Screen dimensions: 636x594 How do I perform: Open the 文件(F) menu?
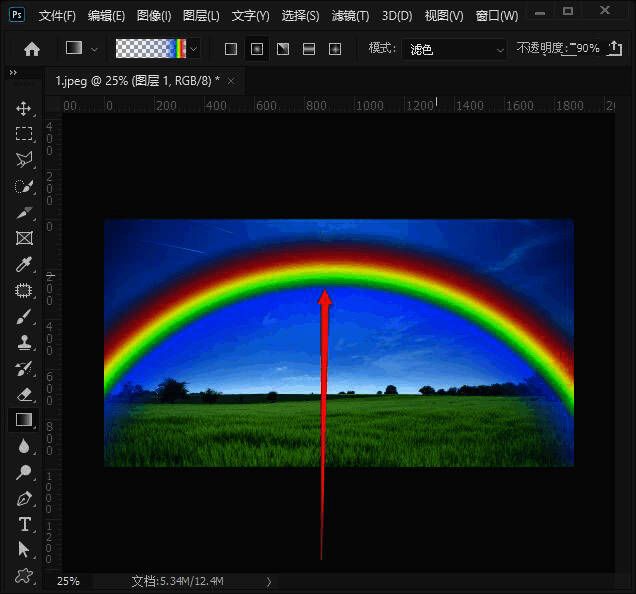click(57, 16)
